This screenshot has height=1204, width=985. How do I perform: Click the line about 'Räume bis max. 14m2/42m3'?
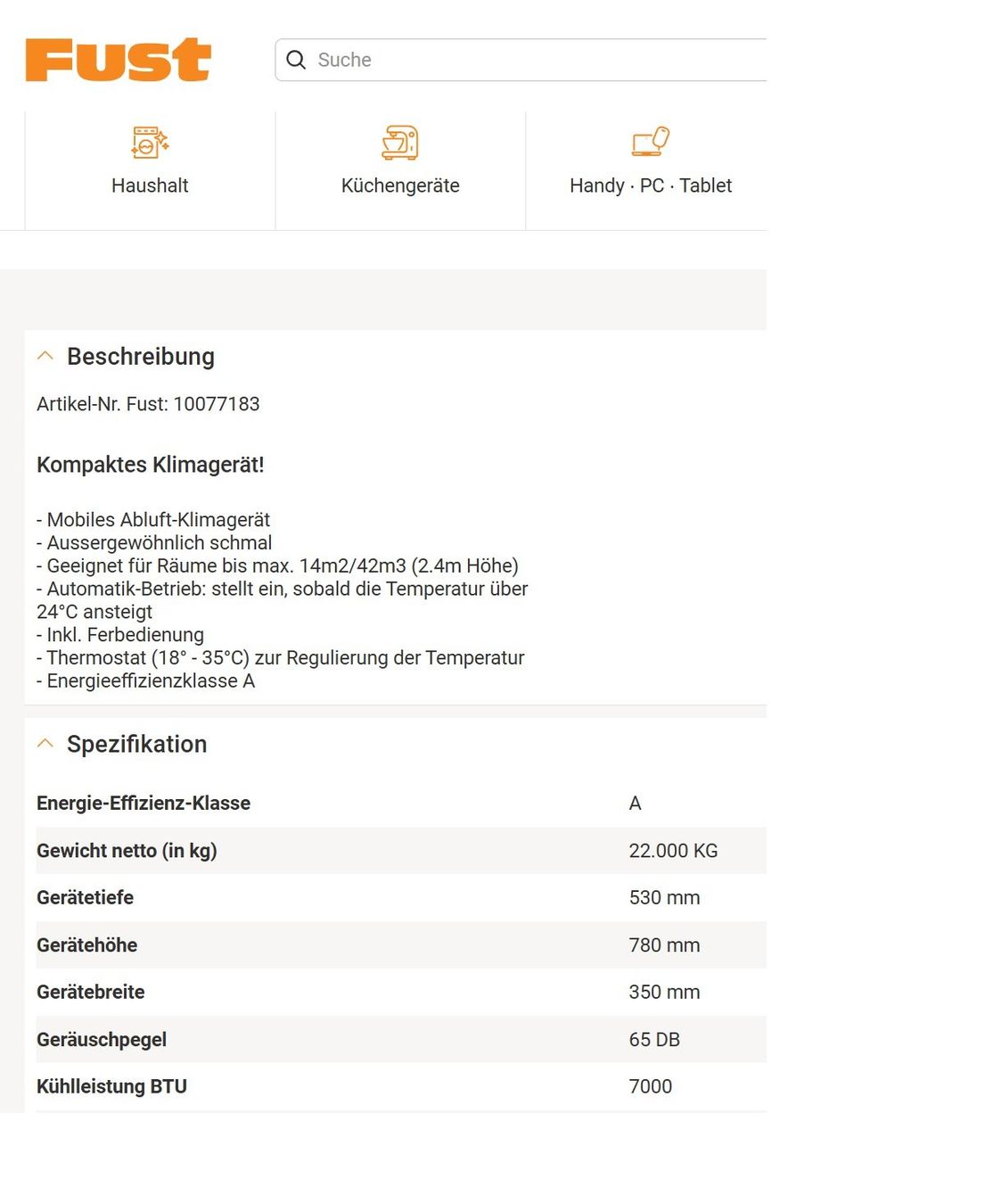(x=277, y=565)
